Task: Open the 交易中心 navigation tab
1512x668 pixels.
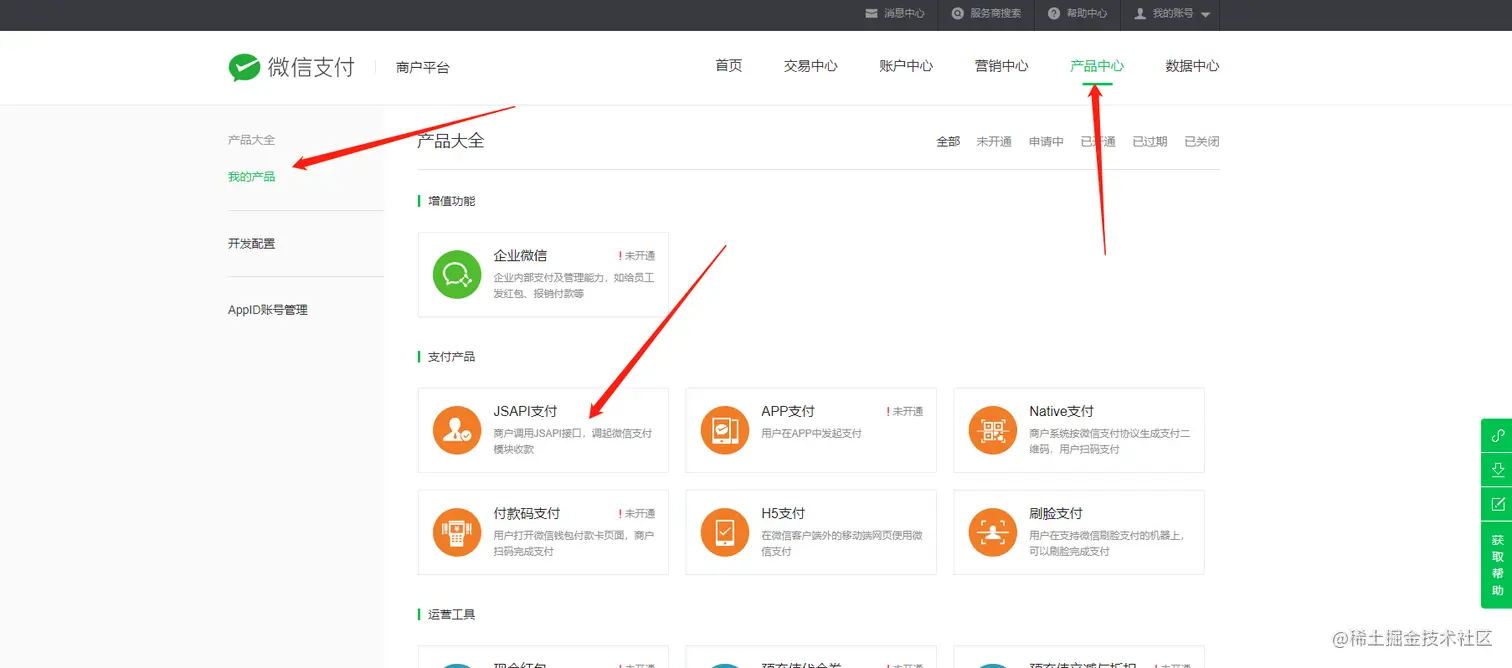Action: 811,66
